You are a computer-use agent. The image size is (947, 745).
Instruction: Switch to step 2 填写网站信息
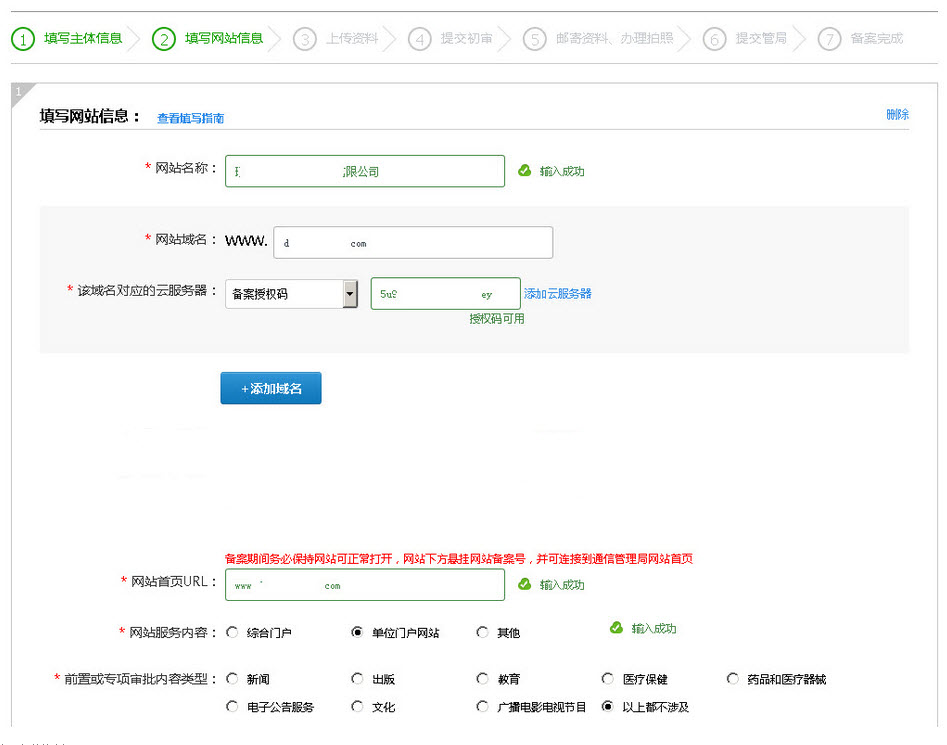(162, 39)
